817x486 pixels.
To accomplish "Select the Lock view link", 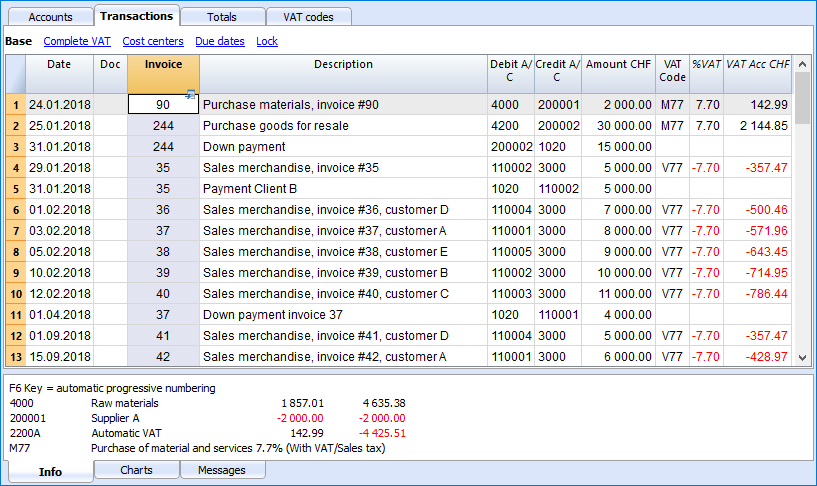I will (x=267, y=41).
